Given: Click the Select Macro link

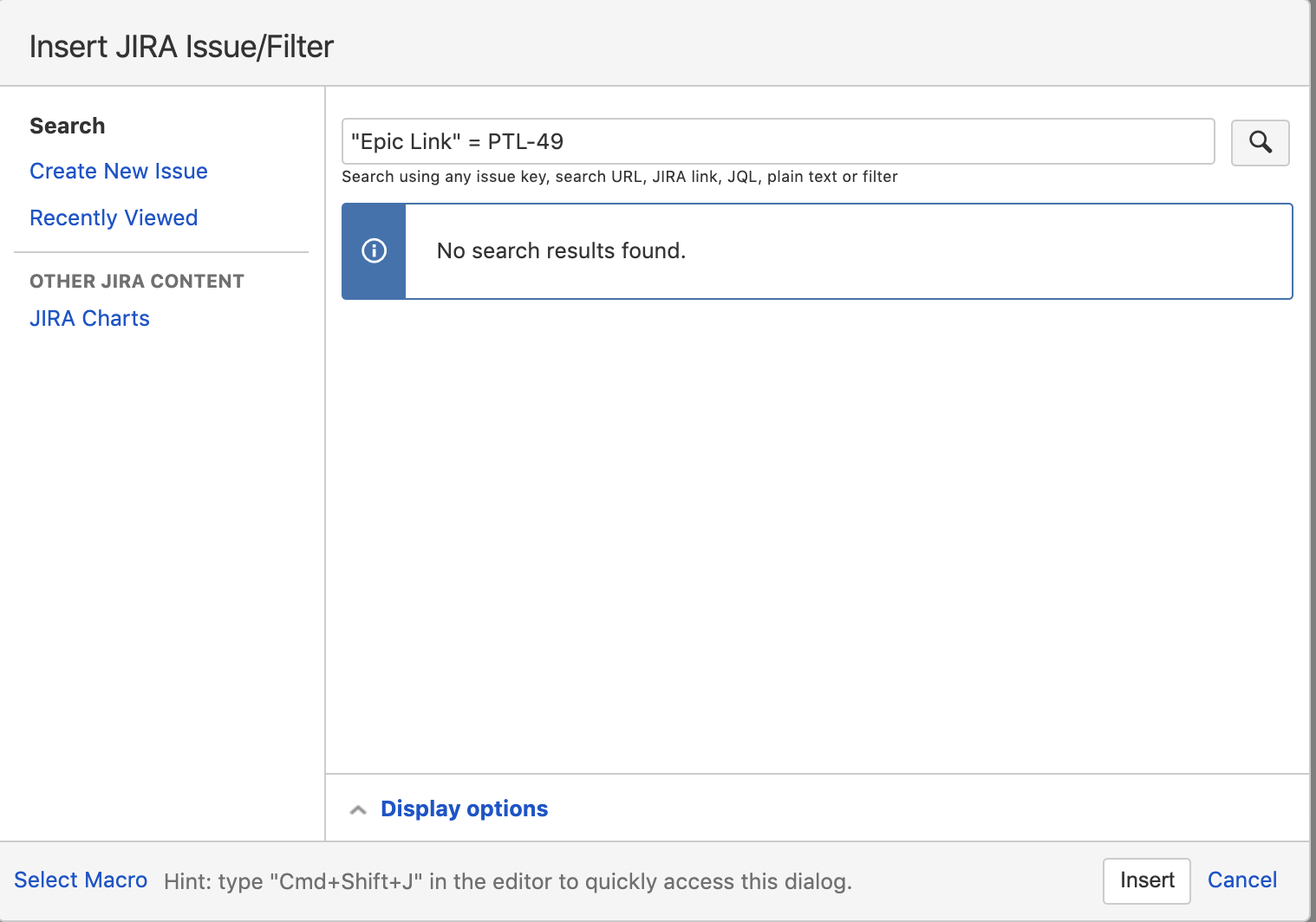Looking at the screenshot, I should 81,880.
